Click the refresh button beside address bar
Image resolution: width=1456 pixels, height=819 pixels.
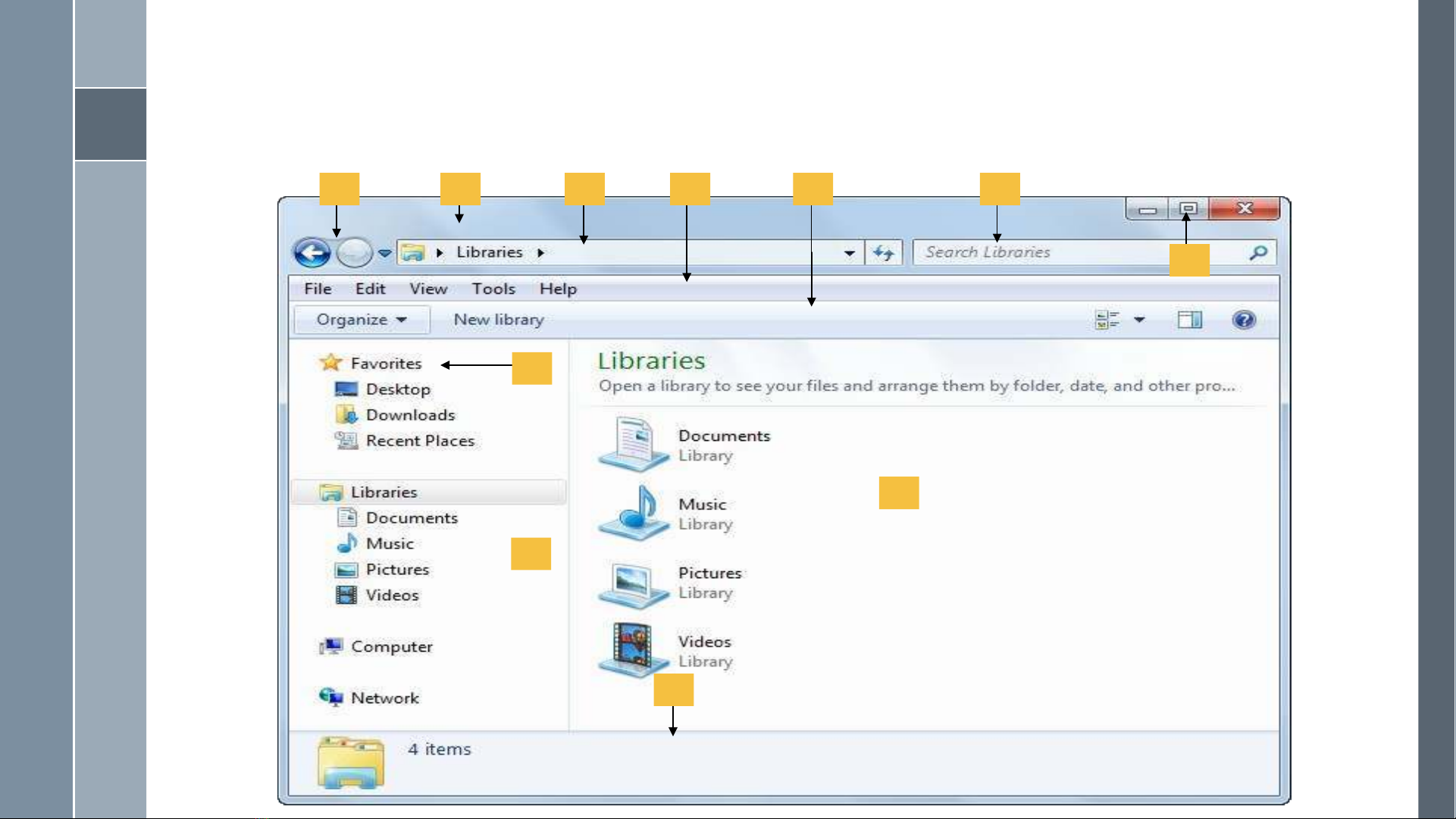click(884, 253)
